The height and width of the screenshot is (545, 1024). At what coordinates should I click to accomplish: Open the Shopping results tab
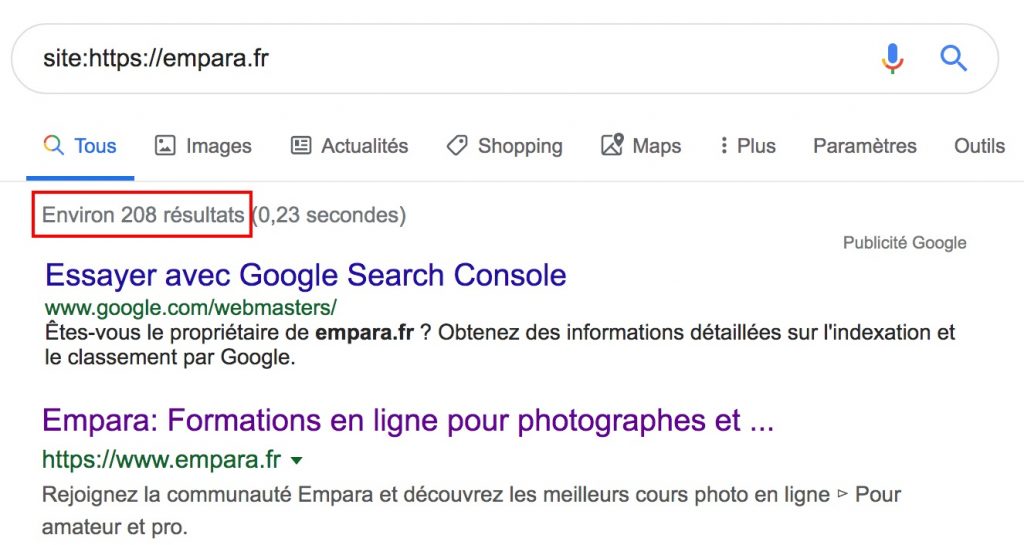coord(519,146)
